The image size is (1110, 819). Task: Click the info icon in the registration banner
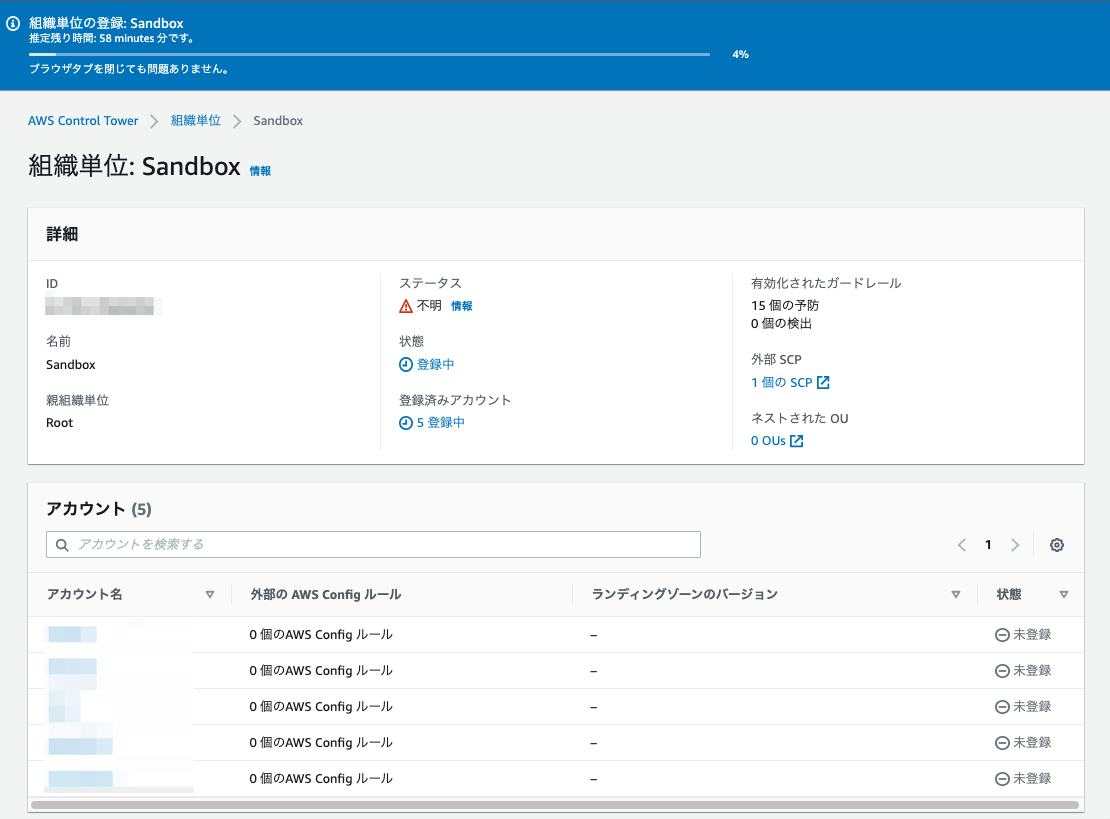coord(13,23)
